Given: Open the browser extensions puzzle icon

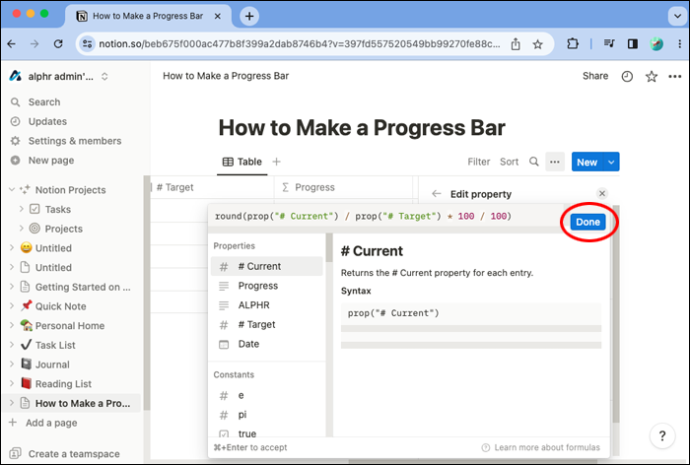Looking at the screenshot, I should [x=573, y=44].
